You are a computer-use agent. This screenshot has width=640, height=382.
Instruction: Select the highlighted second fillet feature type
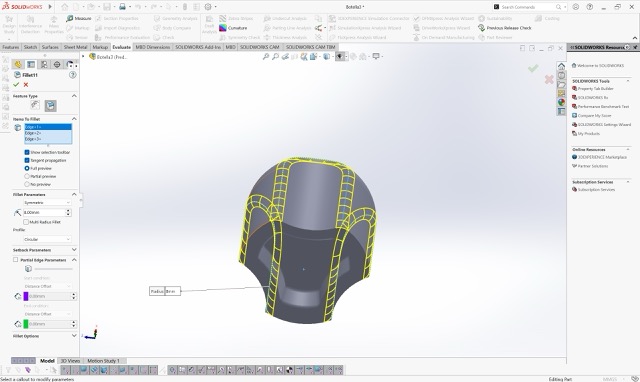[x=50, y=106]
